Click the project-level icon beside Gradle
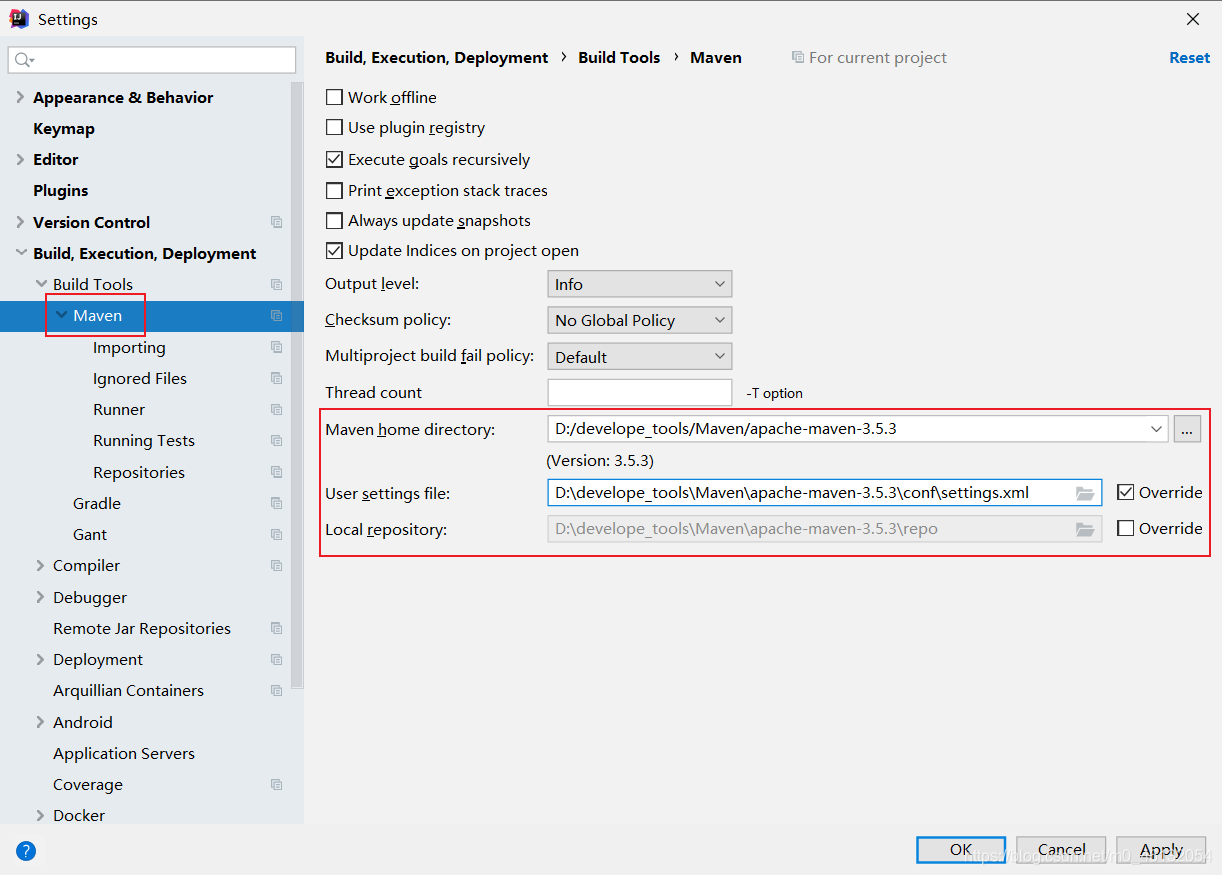This screenshot has width=1222, height=875. pyautogui.click(x=277, y=503)
